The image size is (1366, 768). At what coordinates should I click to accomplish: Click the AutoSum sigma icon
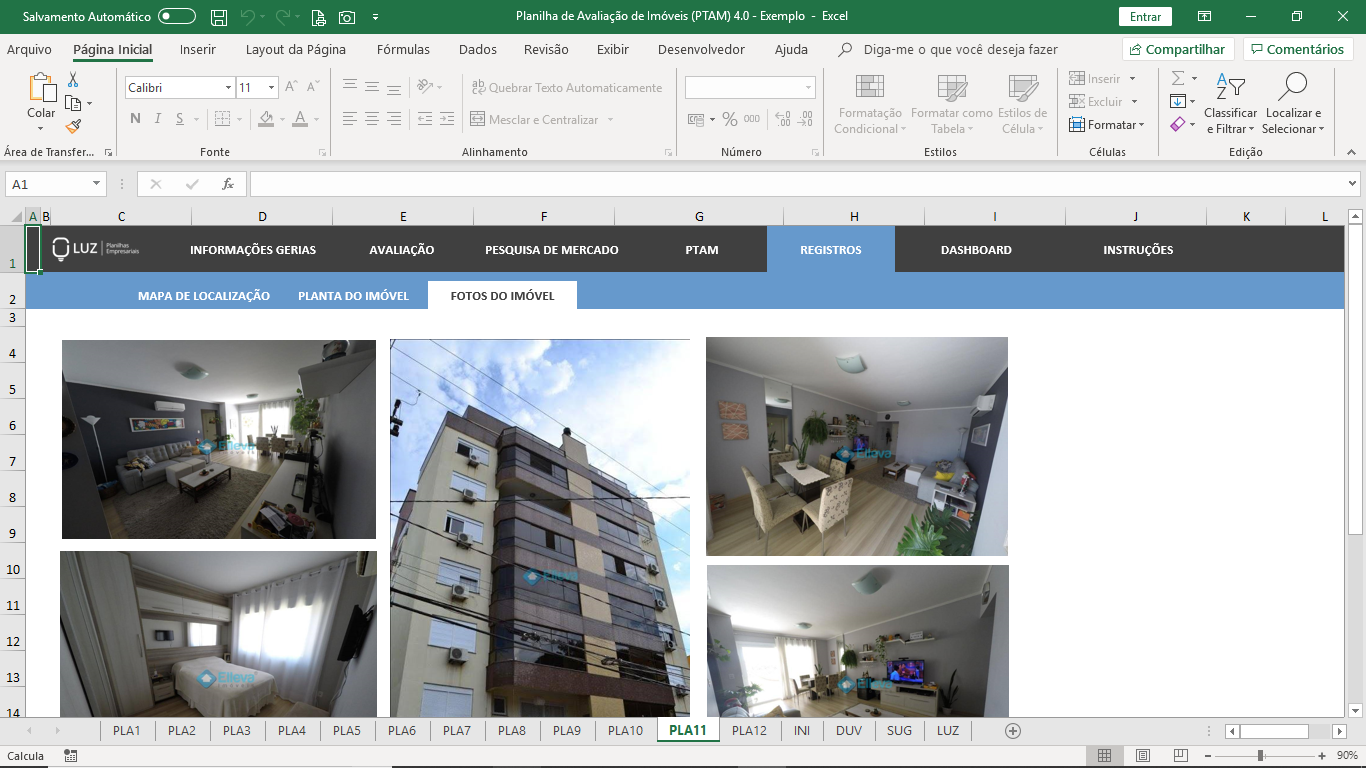1178,78
